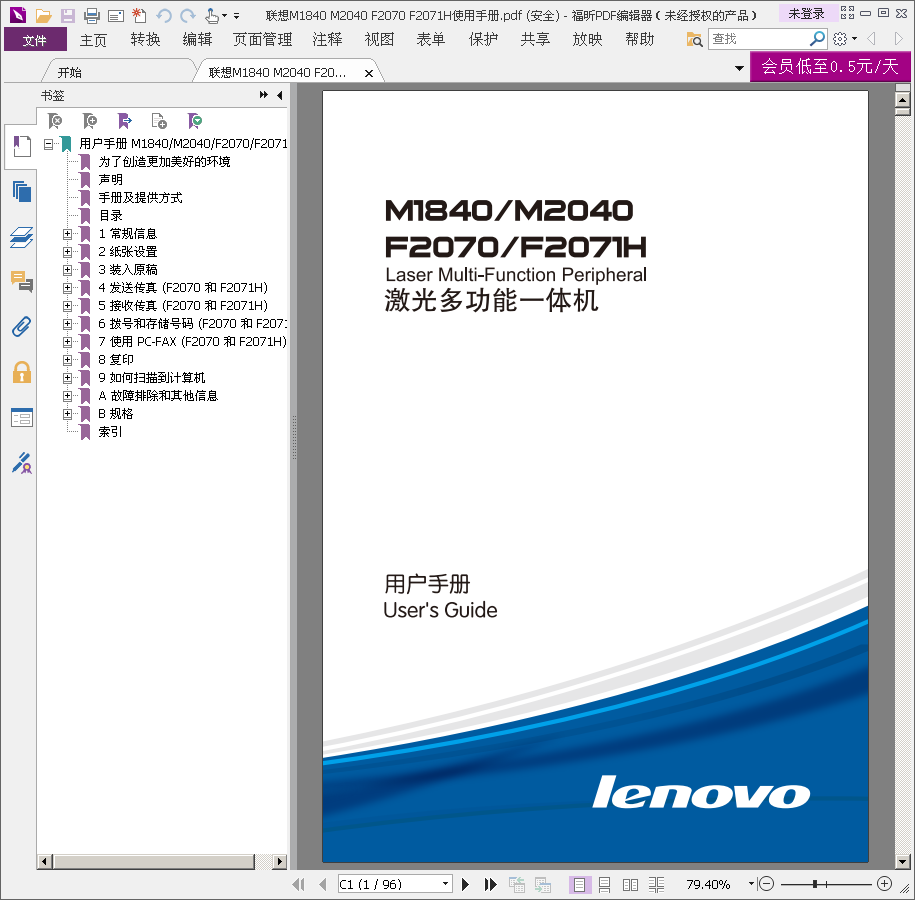The width and height of the screenshot is (915, 900).
Task: Go to the previous page
Action: (323, 884)
